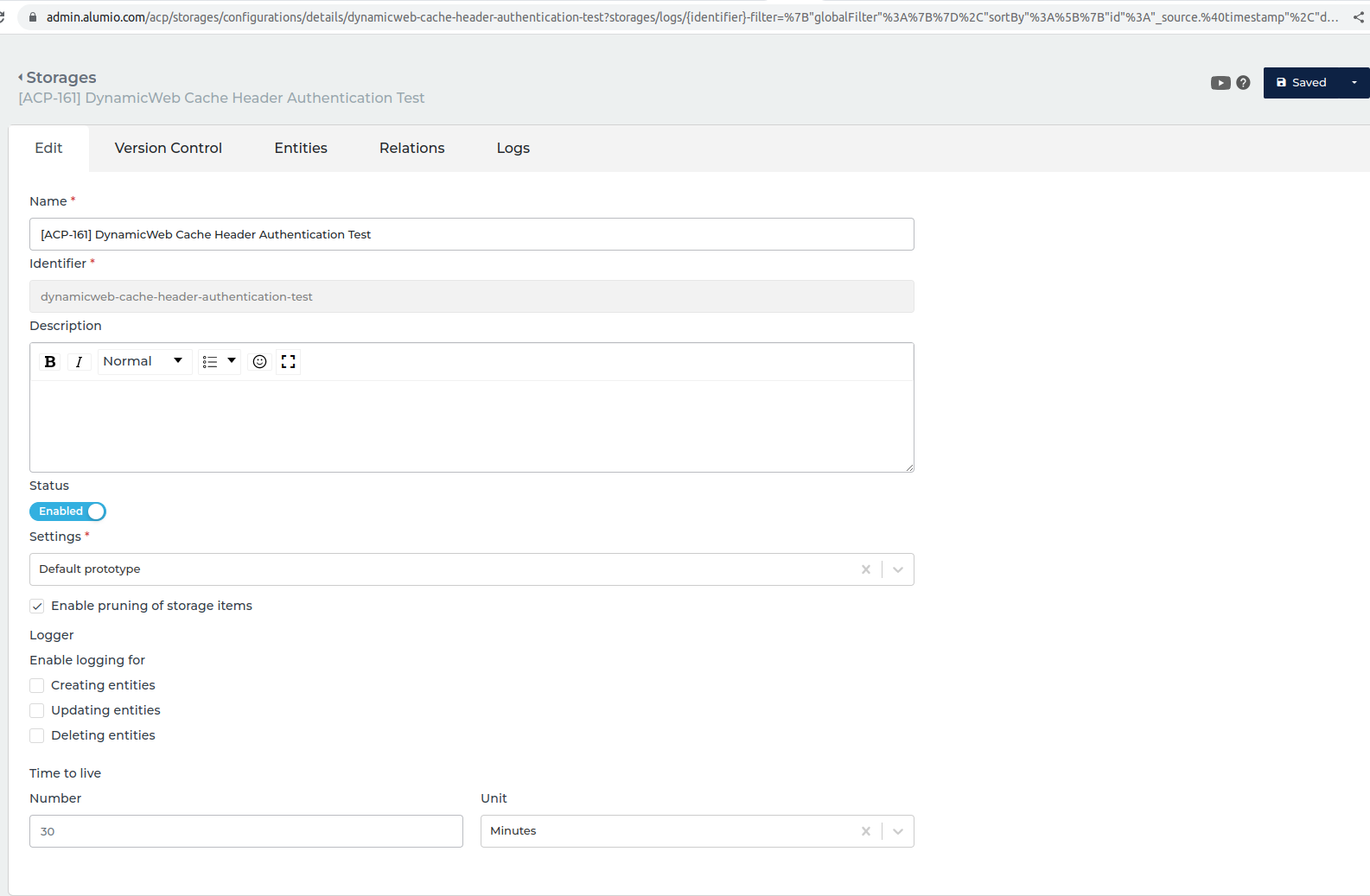This screenshot has height=896, width=1370.
Task: Uncheck Enable pruning of storage items
Action: pyautogui.click(x=37, y=607)
